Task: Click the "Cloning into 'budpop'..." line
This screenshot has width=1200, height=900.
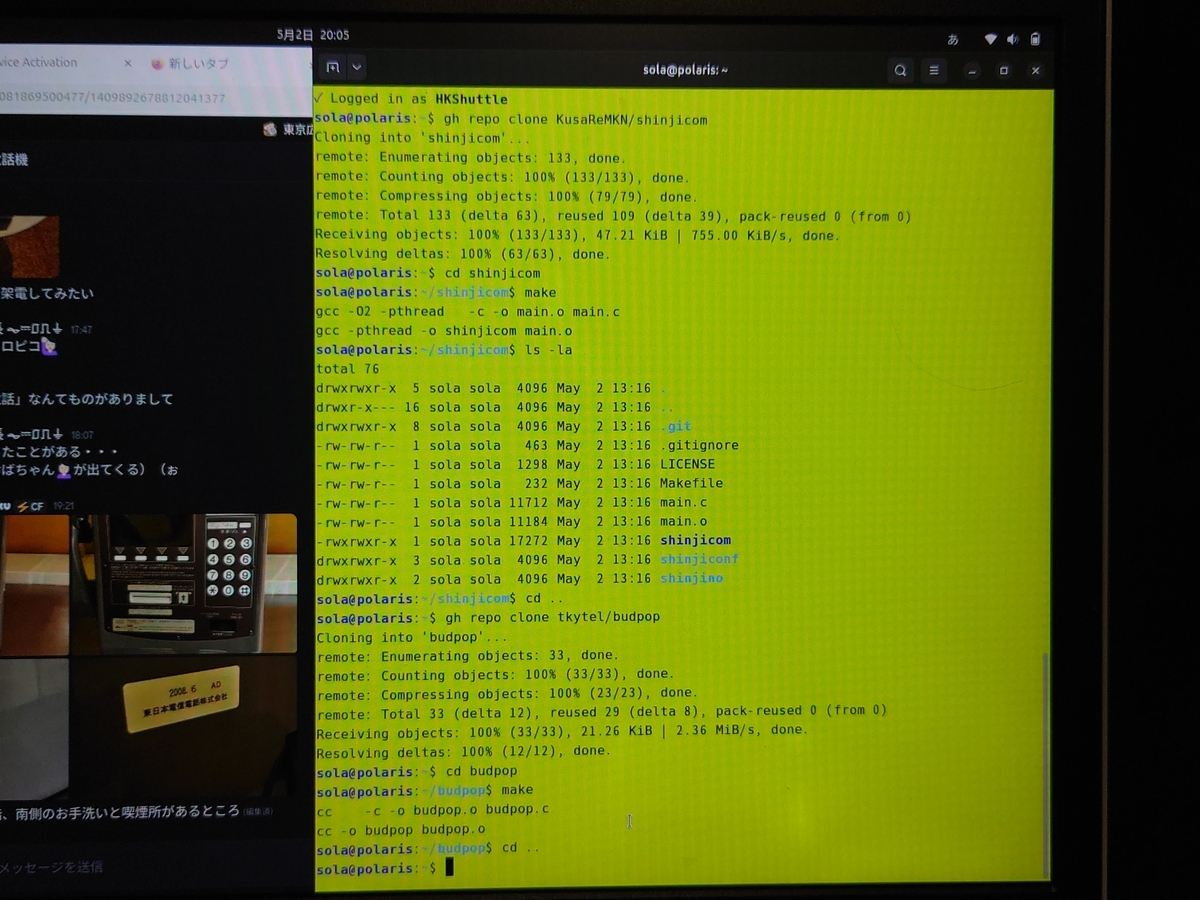Action: pyautogui.click(x=412, y=637)
